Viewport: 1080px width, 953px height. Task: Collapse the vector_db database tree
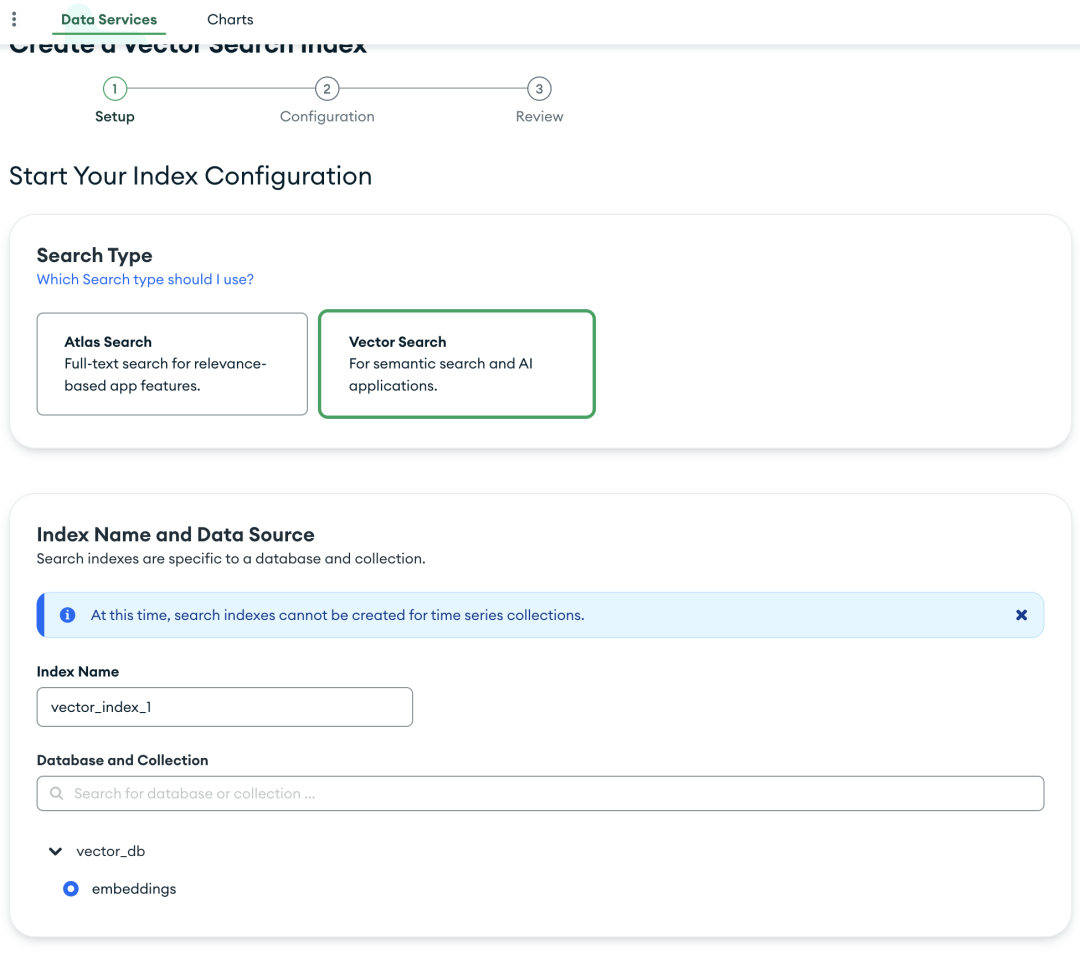(x=56, y=852)
